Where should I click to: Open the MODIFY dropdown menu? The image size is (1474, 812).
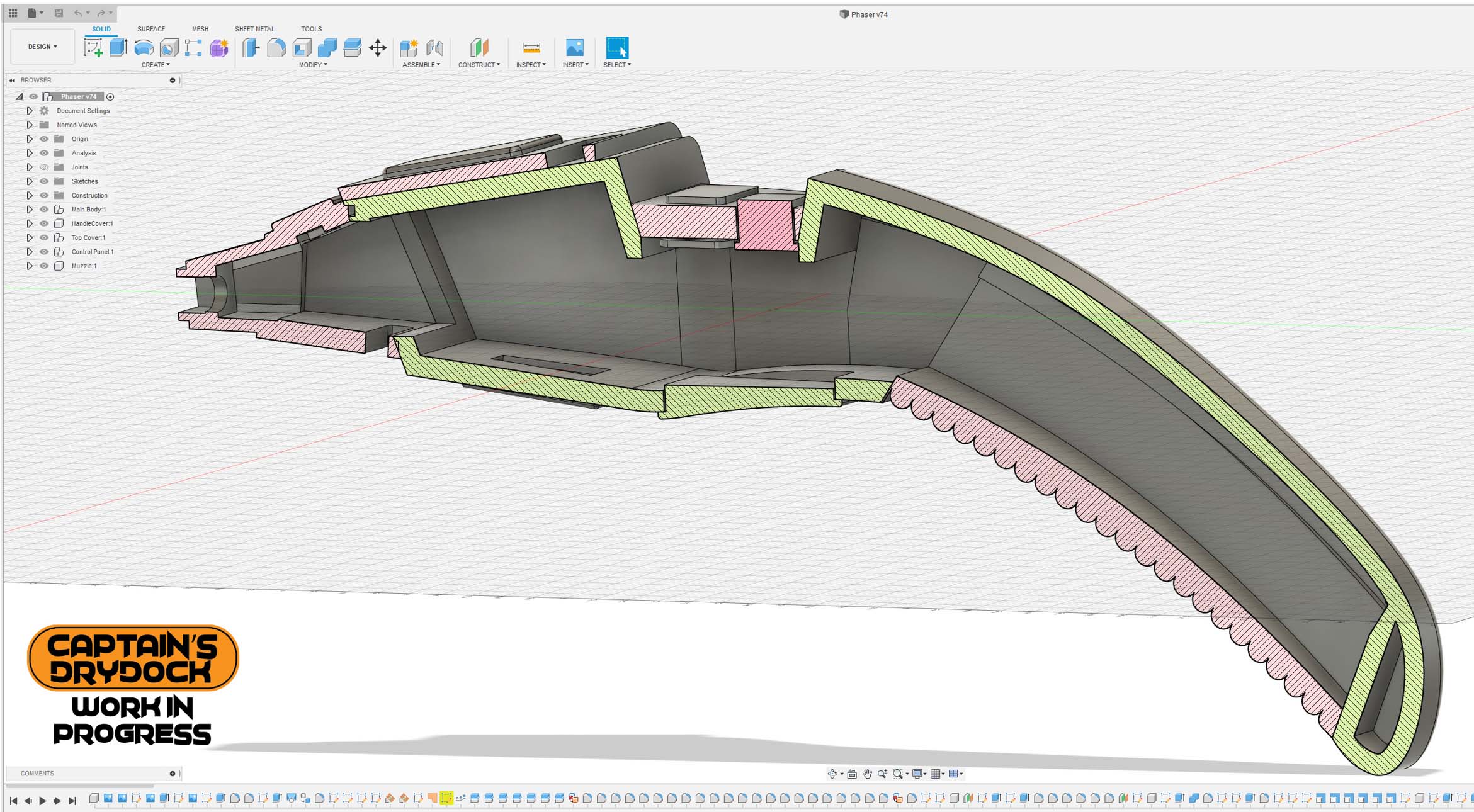coord(313,65)
